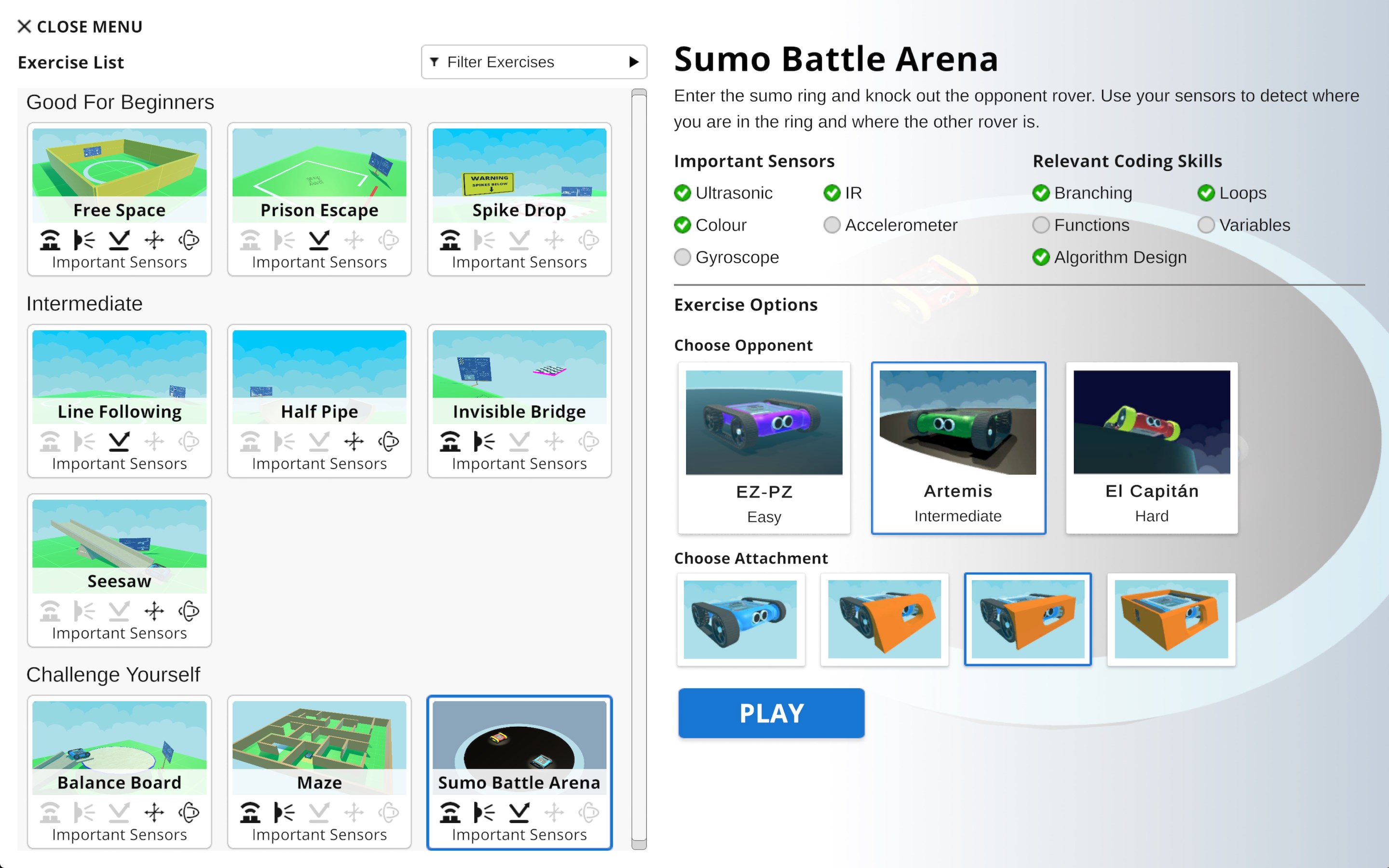Click the ultrasonic sensor icon under Maze
Screen dimensions: 1389x868
point(250,813)
